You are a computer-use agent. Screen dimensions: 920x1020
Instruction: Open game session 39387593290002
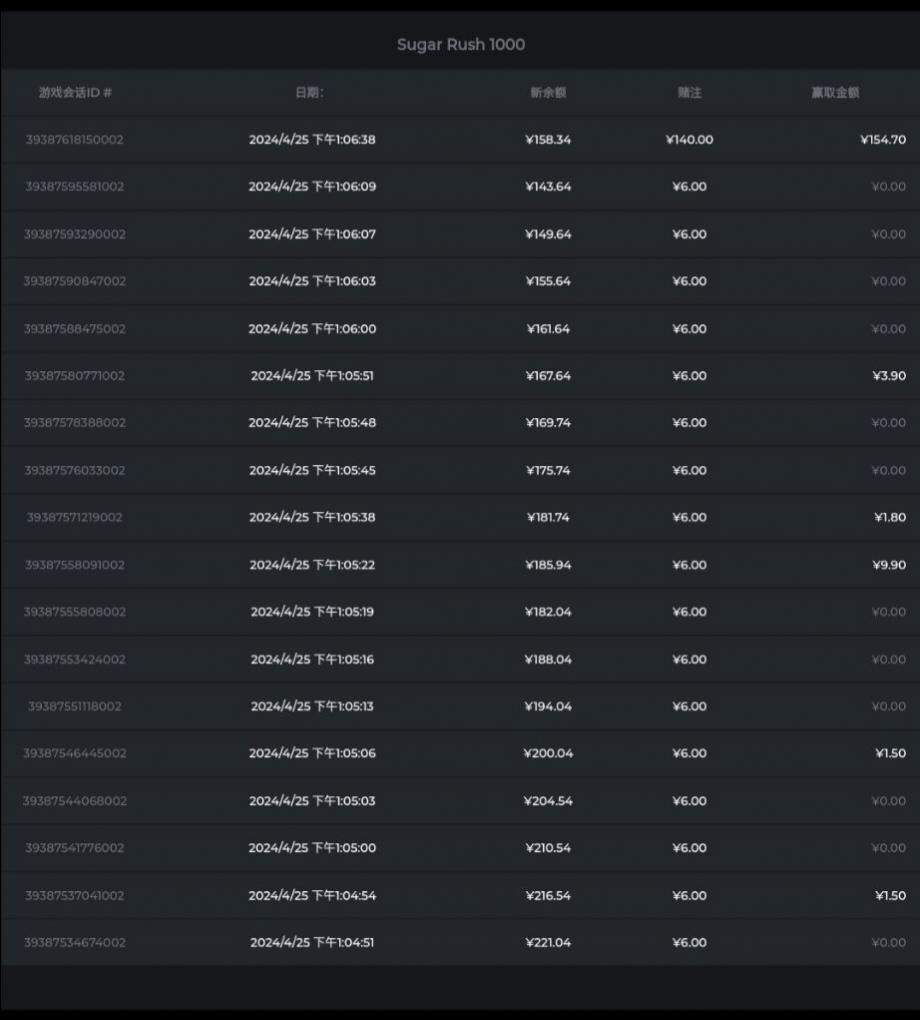75,234
